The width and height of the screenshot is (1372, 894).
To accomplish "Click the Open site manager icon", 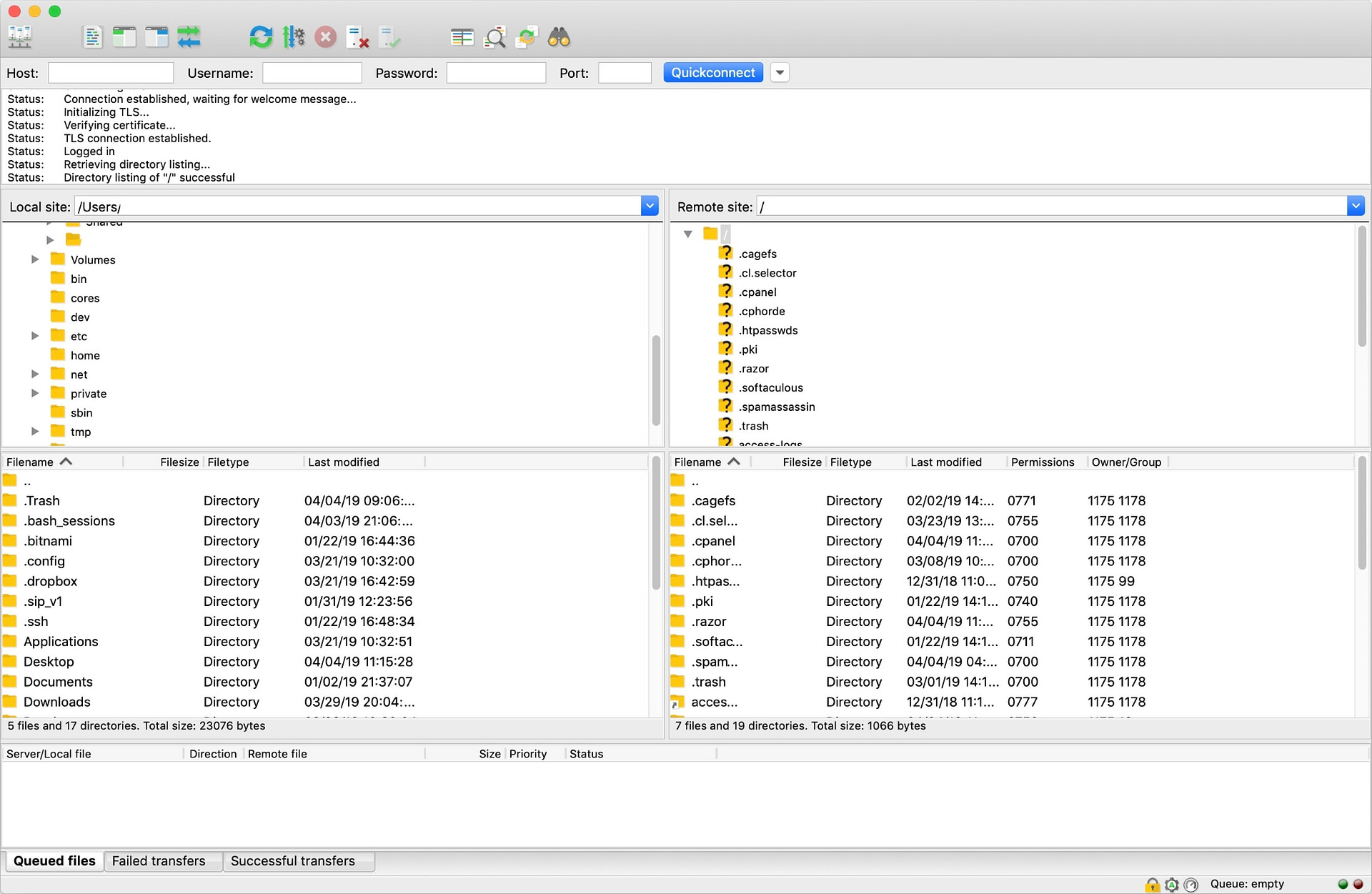I will tap(19, 38).
